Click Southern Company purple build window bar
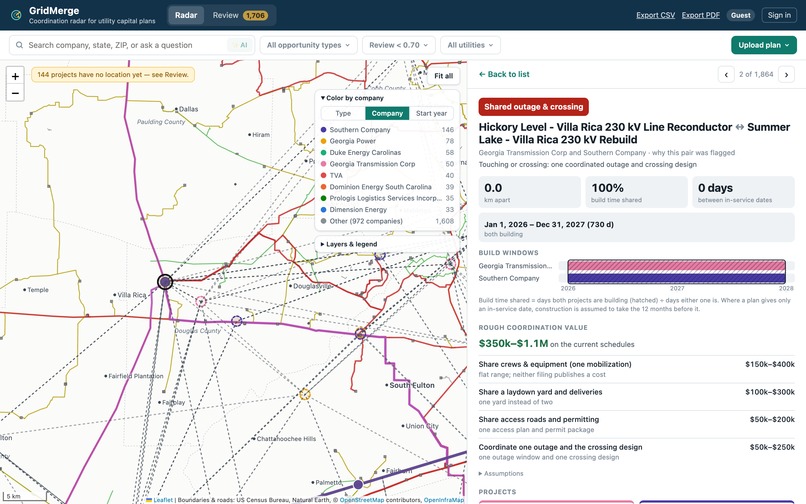 pyautogui.click(x=676, y=278)
